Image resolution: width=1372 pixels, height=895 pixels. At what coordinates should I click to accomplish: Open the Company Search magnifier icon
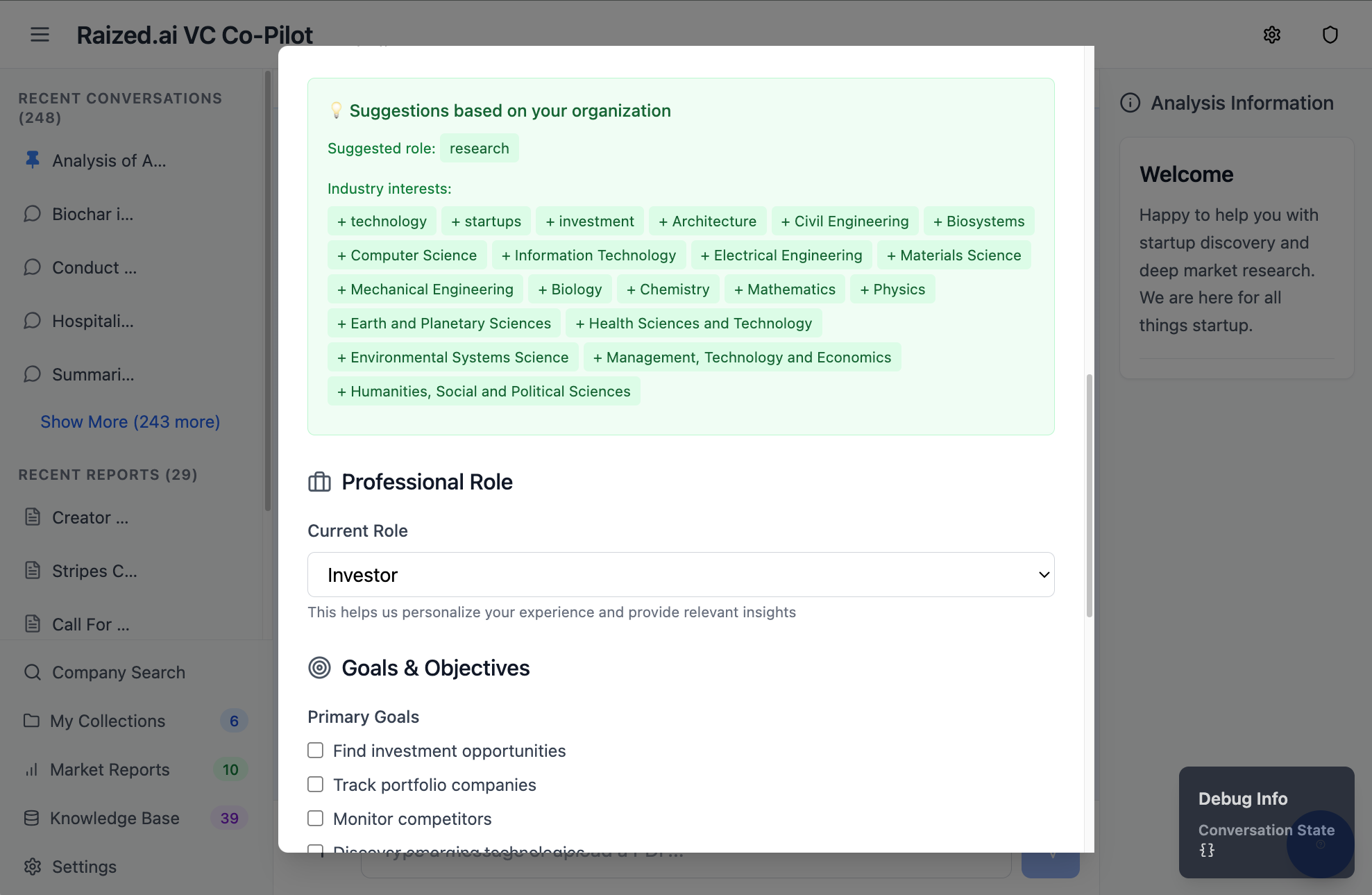(x=32, y=672)
